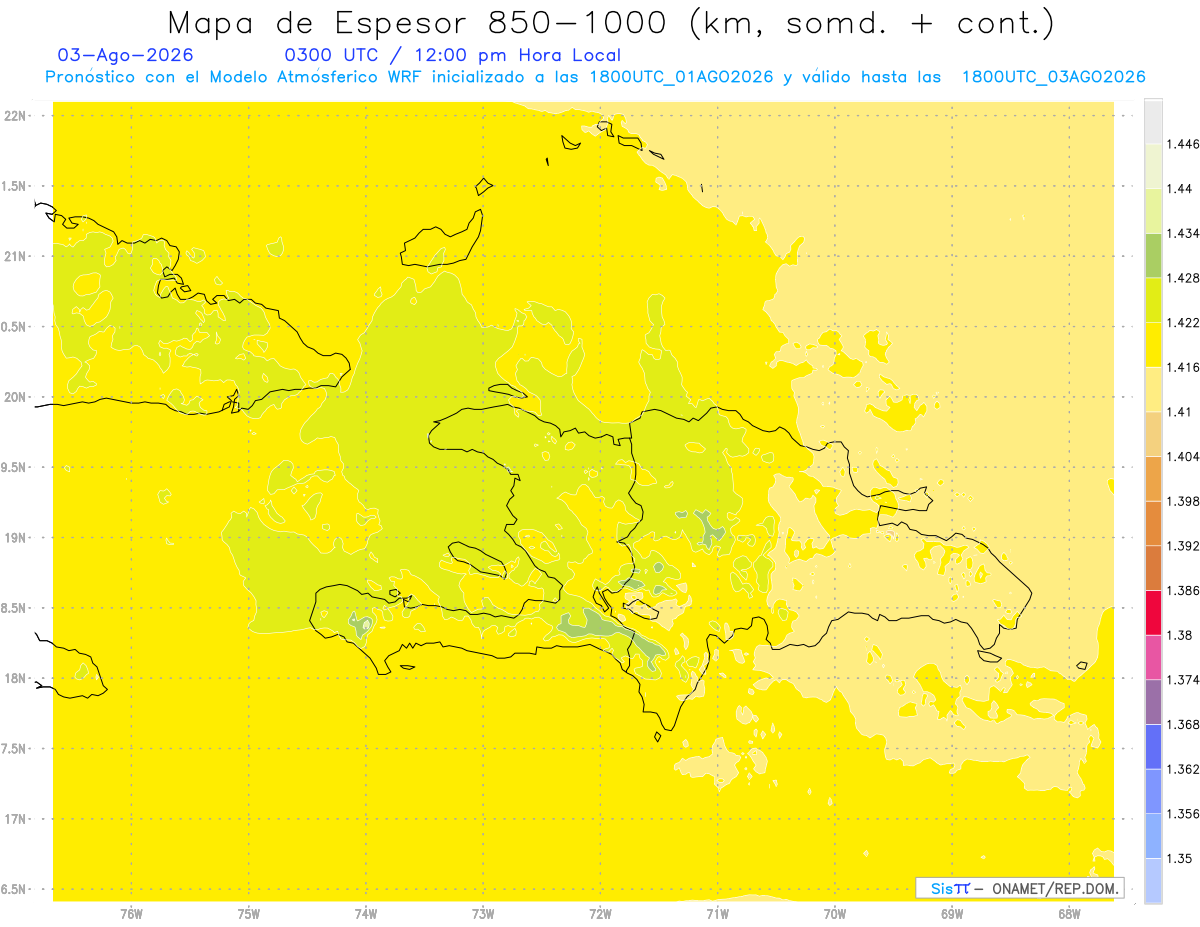
Task: Click the 22N latitude label
Action: (x=15, y=116)
